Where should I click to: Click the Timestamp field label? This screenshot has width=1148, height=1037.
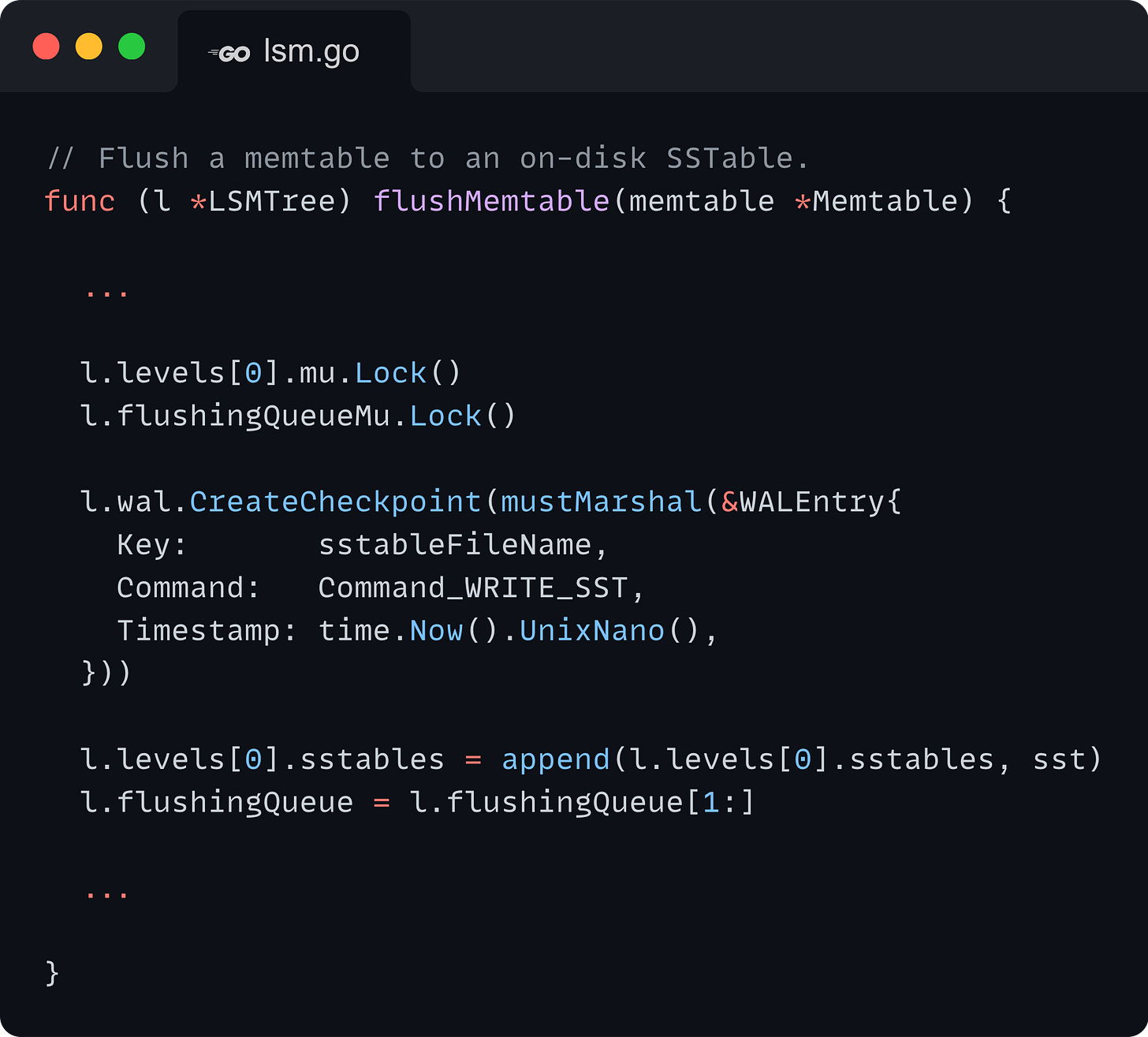[197, 629]
